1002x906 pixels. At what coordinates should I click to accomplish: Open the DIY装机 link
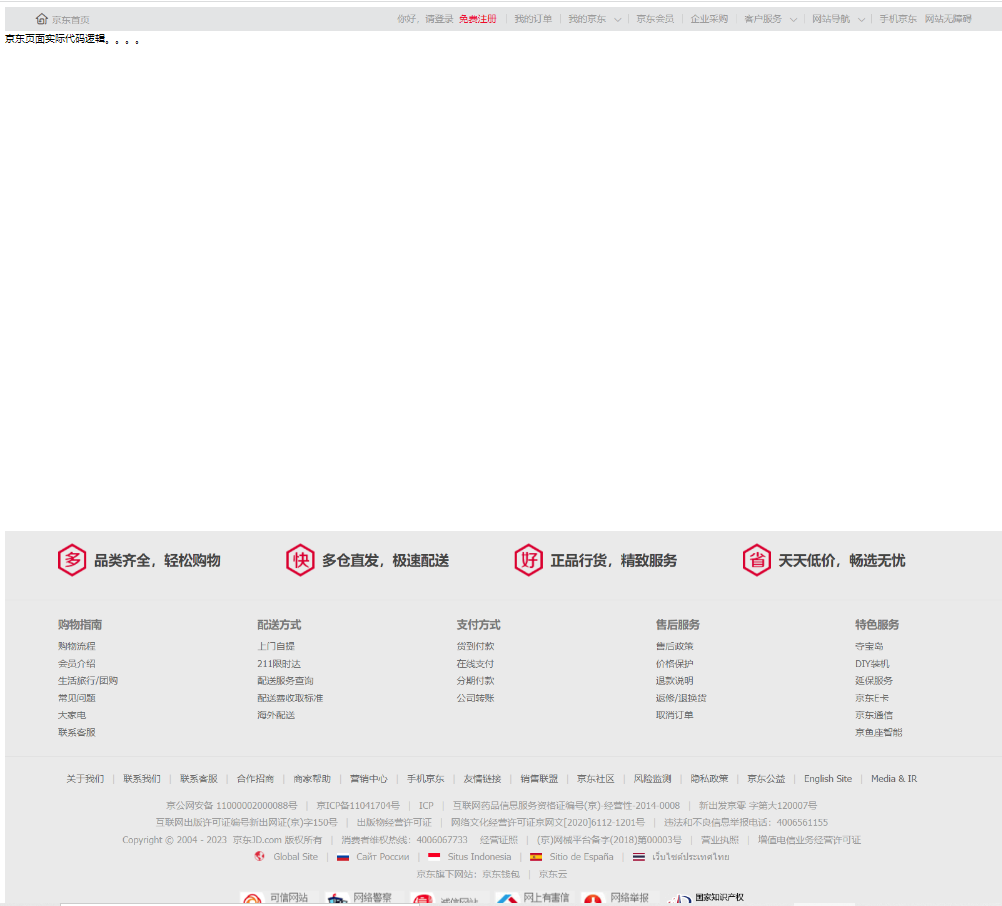pyautogui.click(x=872, y=663)
